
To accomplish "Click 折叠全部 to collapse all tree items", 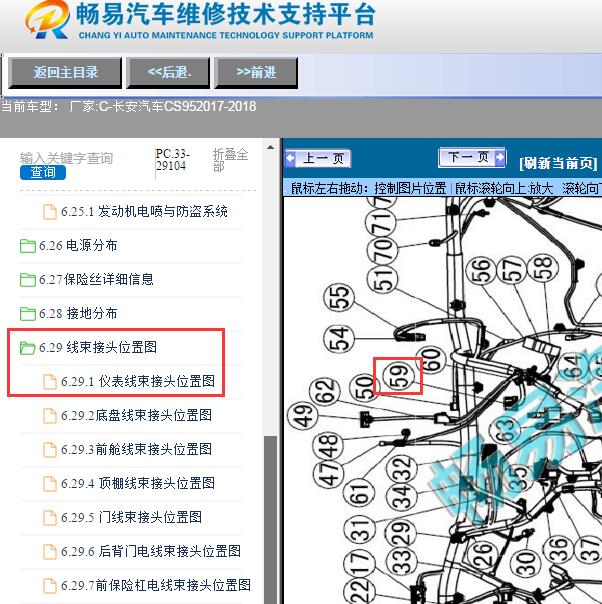I will 230,160.
